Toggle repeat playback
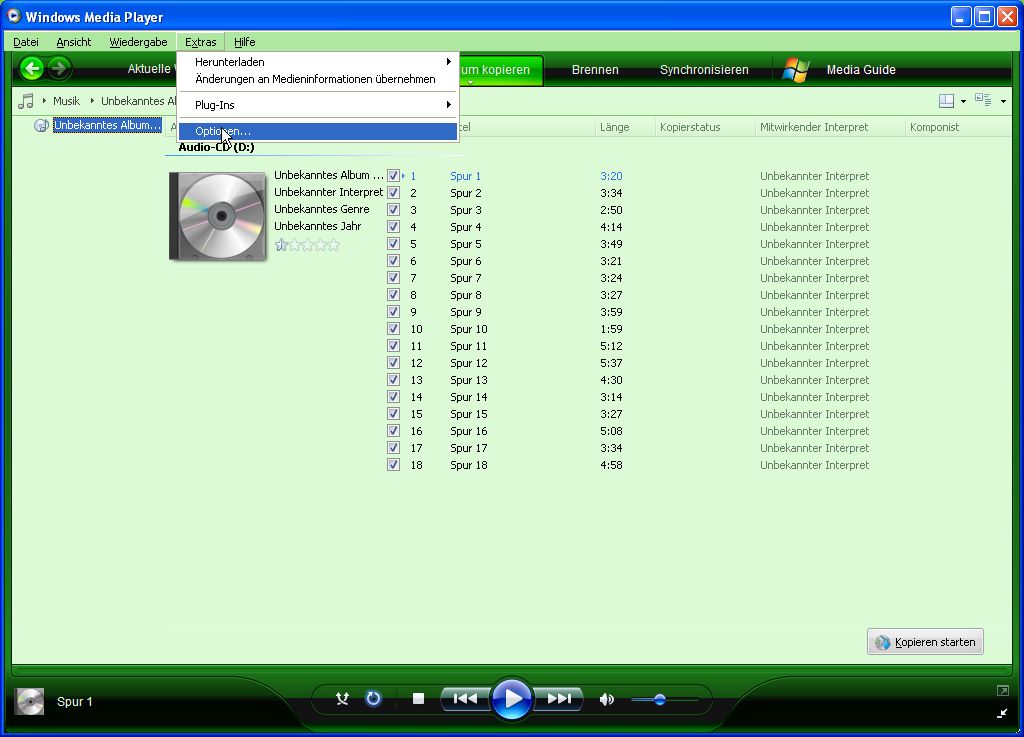Screen dimensions: 1024x737 [373, 699]
